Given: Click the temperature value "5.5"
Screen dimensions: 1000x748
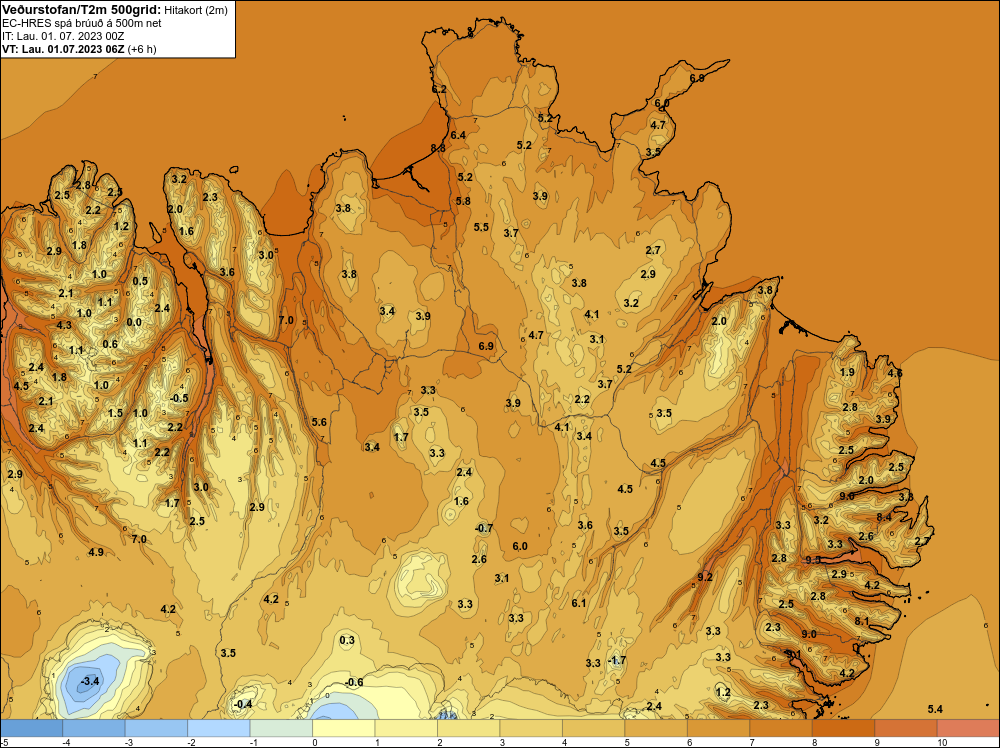Looking at the screenshot, I should tap(481, 227).
